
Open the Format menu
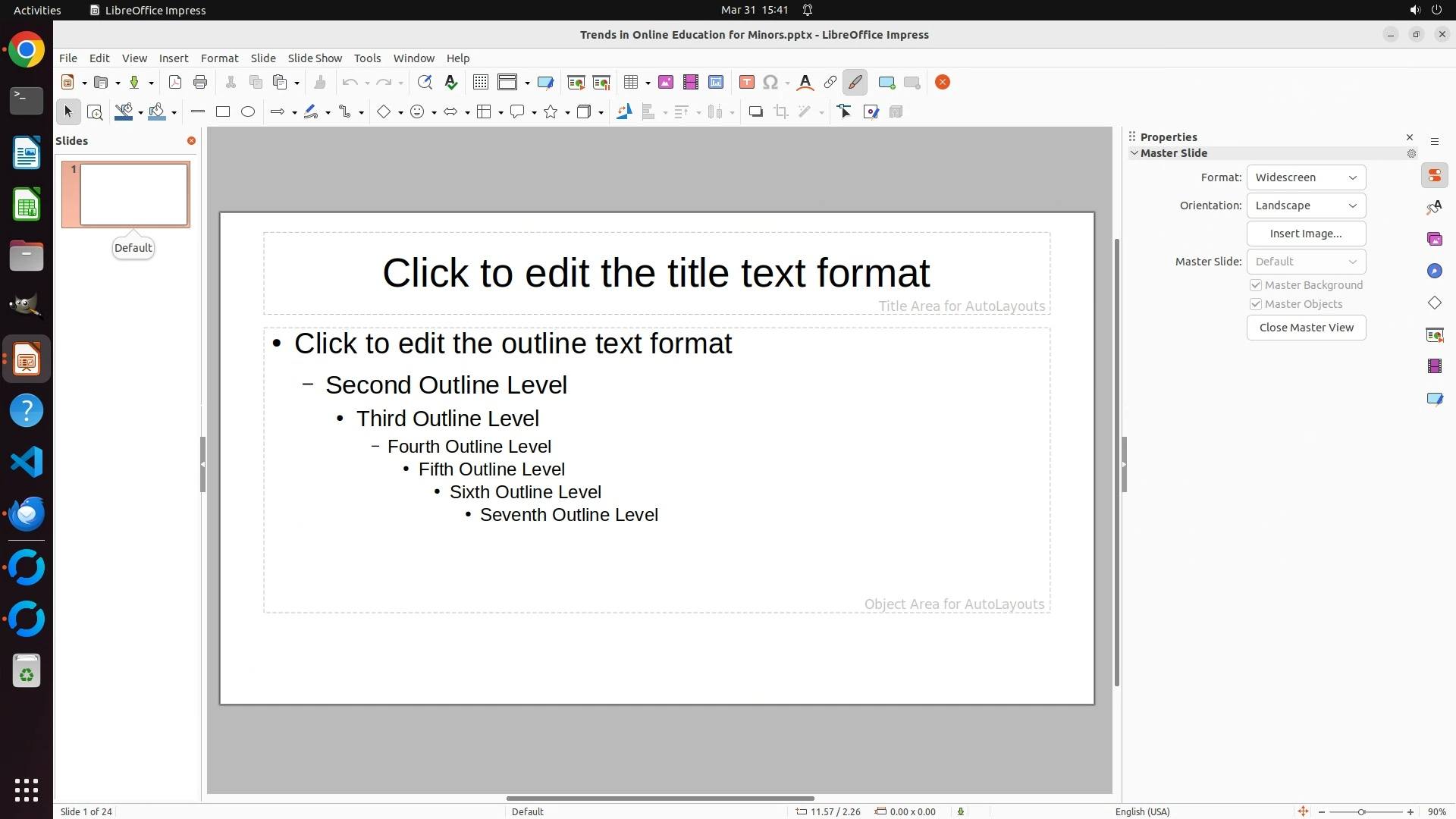pyautogui.click(x=219, y=58)
